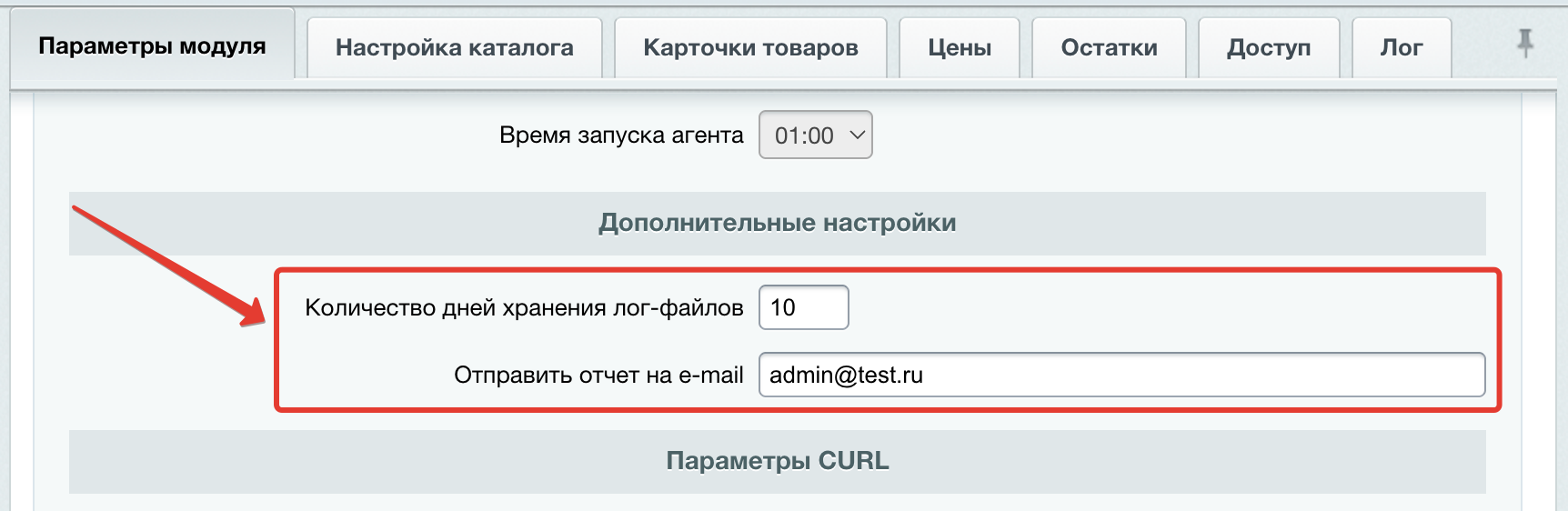This screenshot has height=511, width=1568.
Task: Click the Время запуска агента label
Action: [621, 135]
